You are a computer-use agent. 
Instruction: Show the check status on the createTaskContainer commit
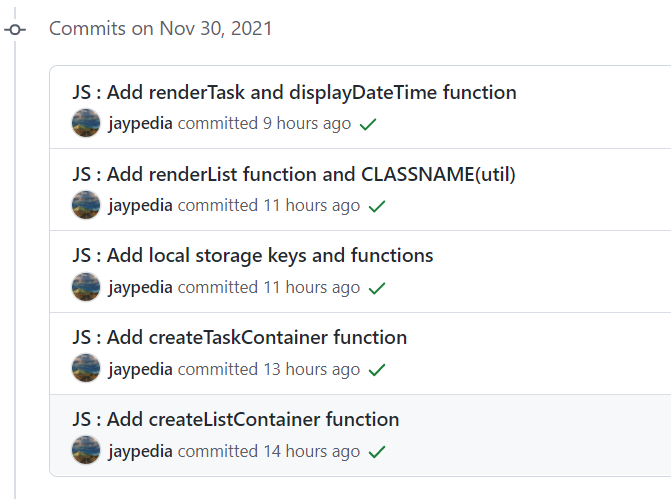point(377,370)
